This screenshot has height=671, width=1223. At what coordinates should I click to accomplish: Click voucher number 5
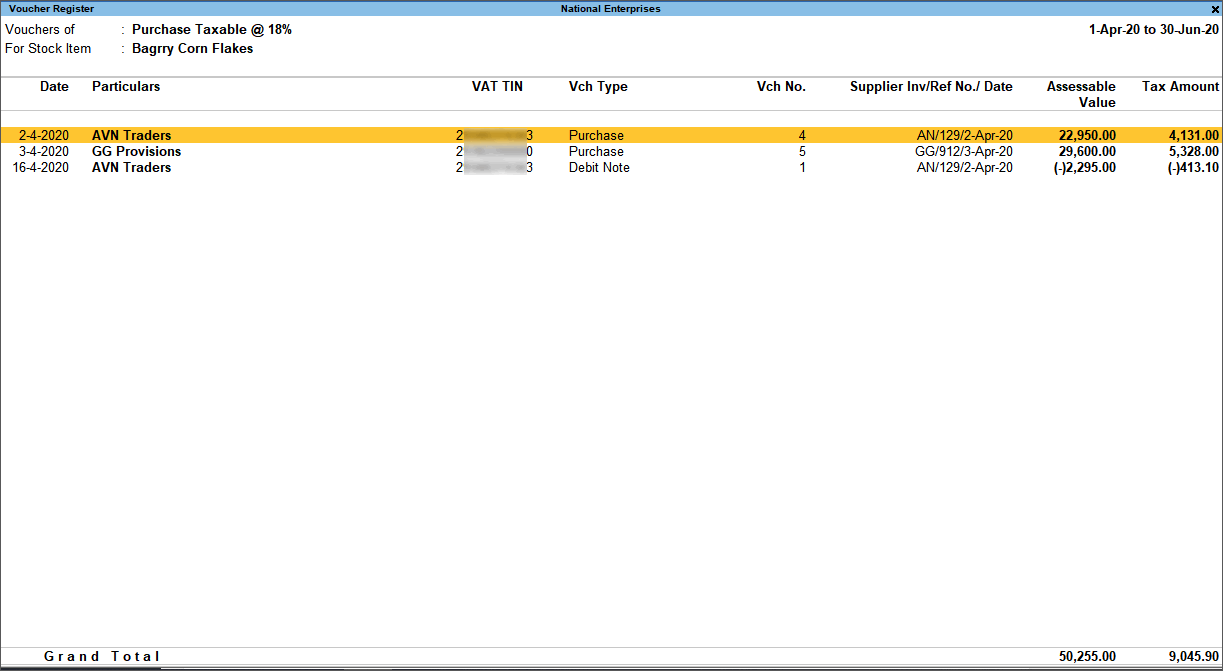(802, 151)
